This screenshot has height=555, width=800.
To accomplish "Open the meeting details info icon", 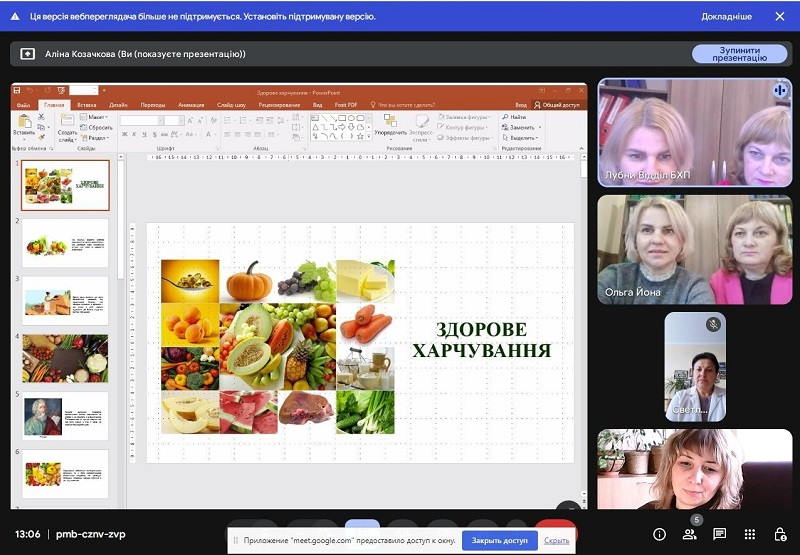I will click(x=659, y=534).
